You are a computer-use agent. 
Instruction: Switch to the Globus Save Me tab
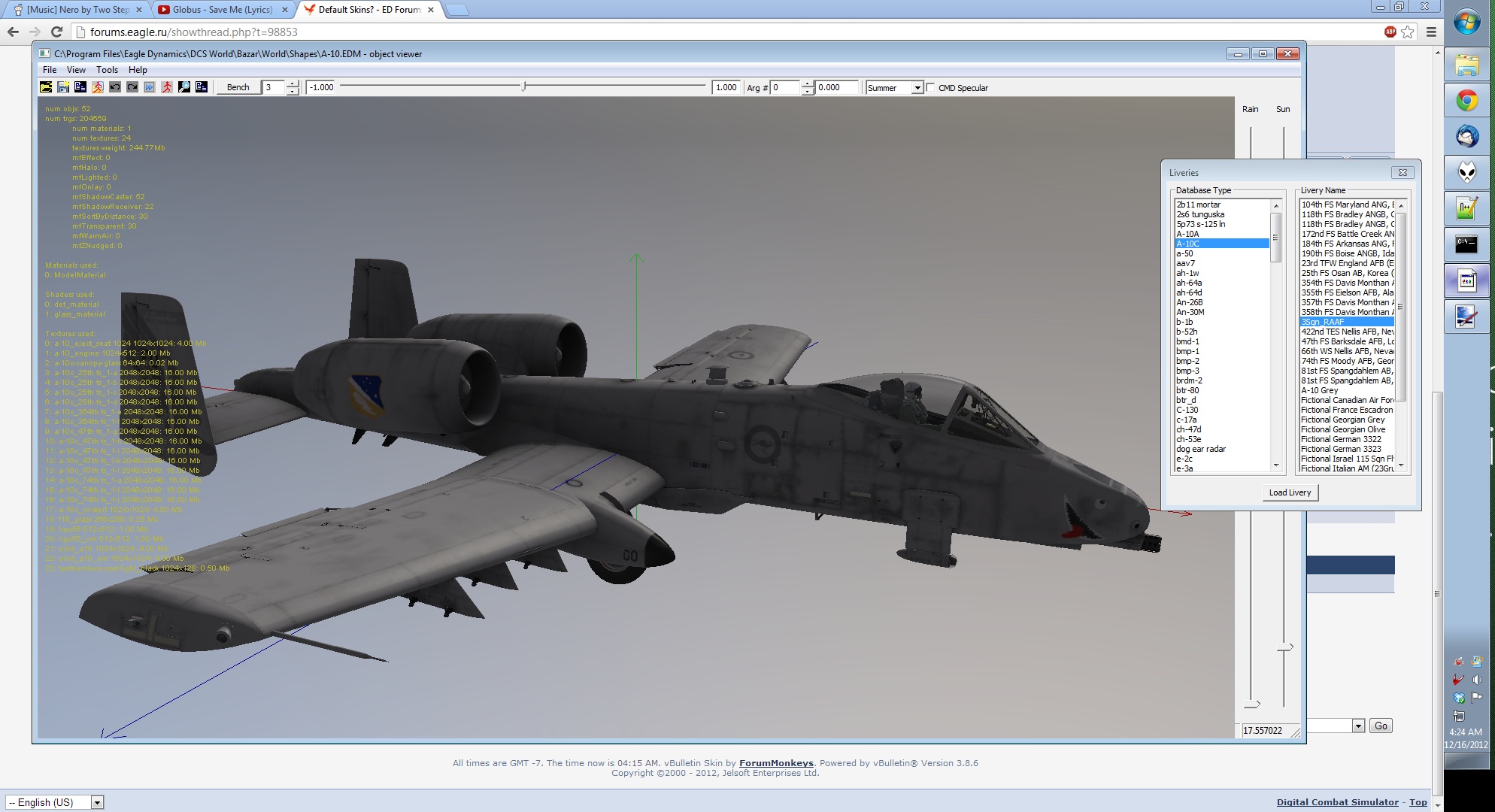coord(223,10)
